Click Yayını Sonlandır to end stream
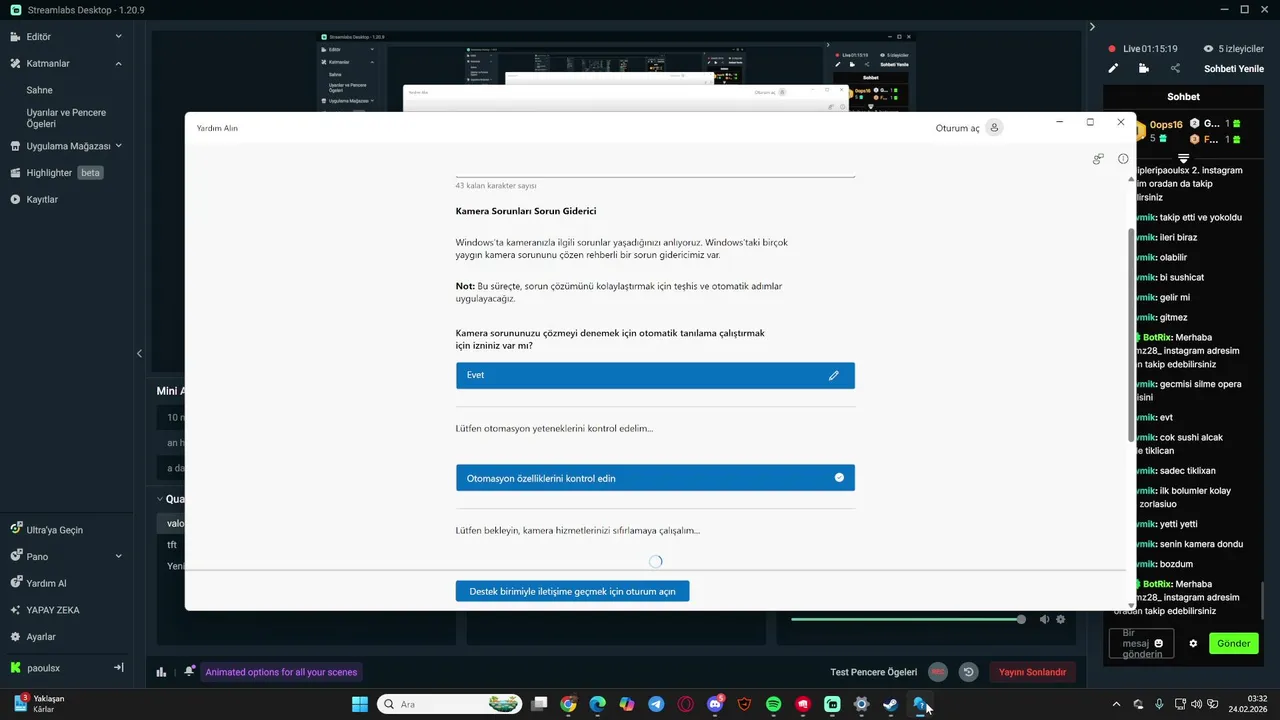The image size is (1280, 720). 1032,672
